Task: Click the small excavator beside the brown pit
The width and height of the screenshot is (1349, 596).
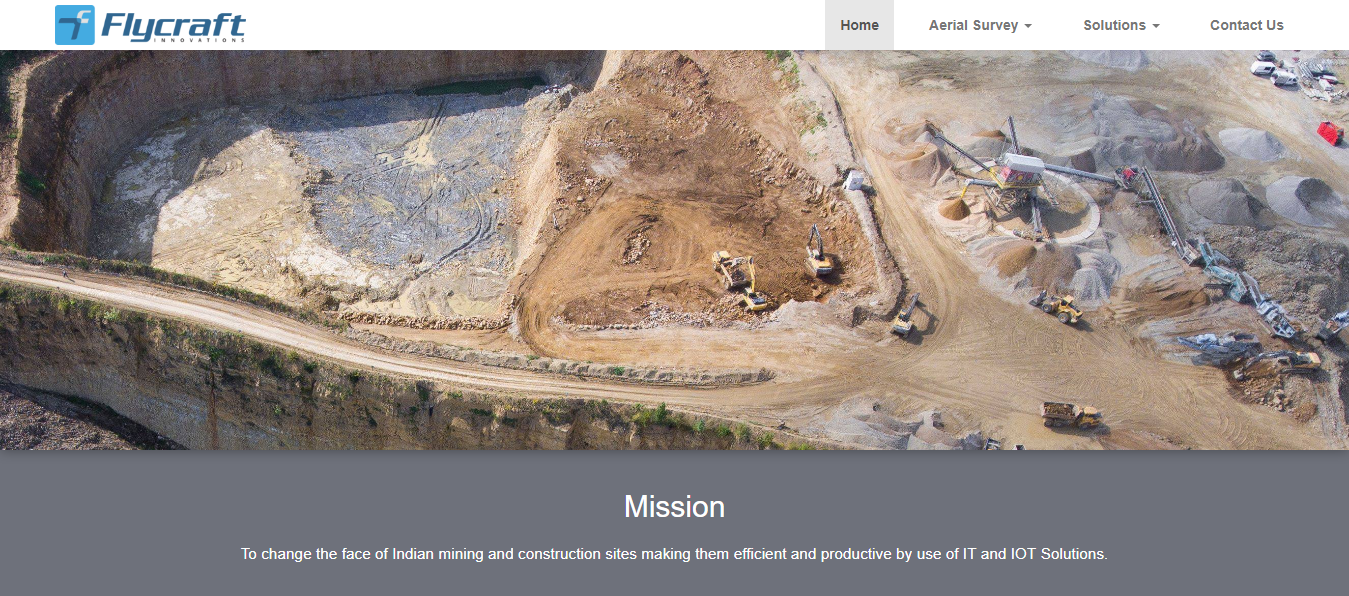Action: 906,316
